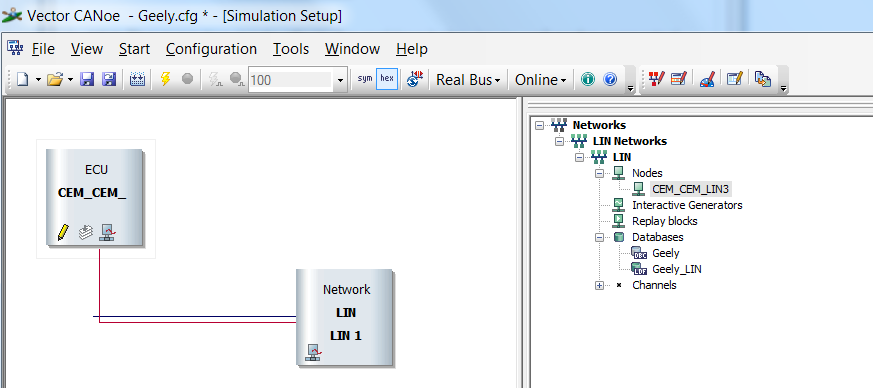Start measurement with the lightning bolt

coord(165,79)
